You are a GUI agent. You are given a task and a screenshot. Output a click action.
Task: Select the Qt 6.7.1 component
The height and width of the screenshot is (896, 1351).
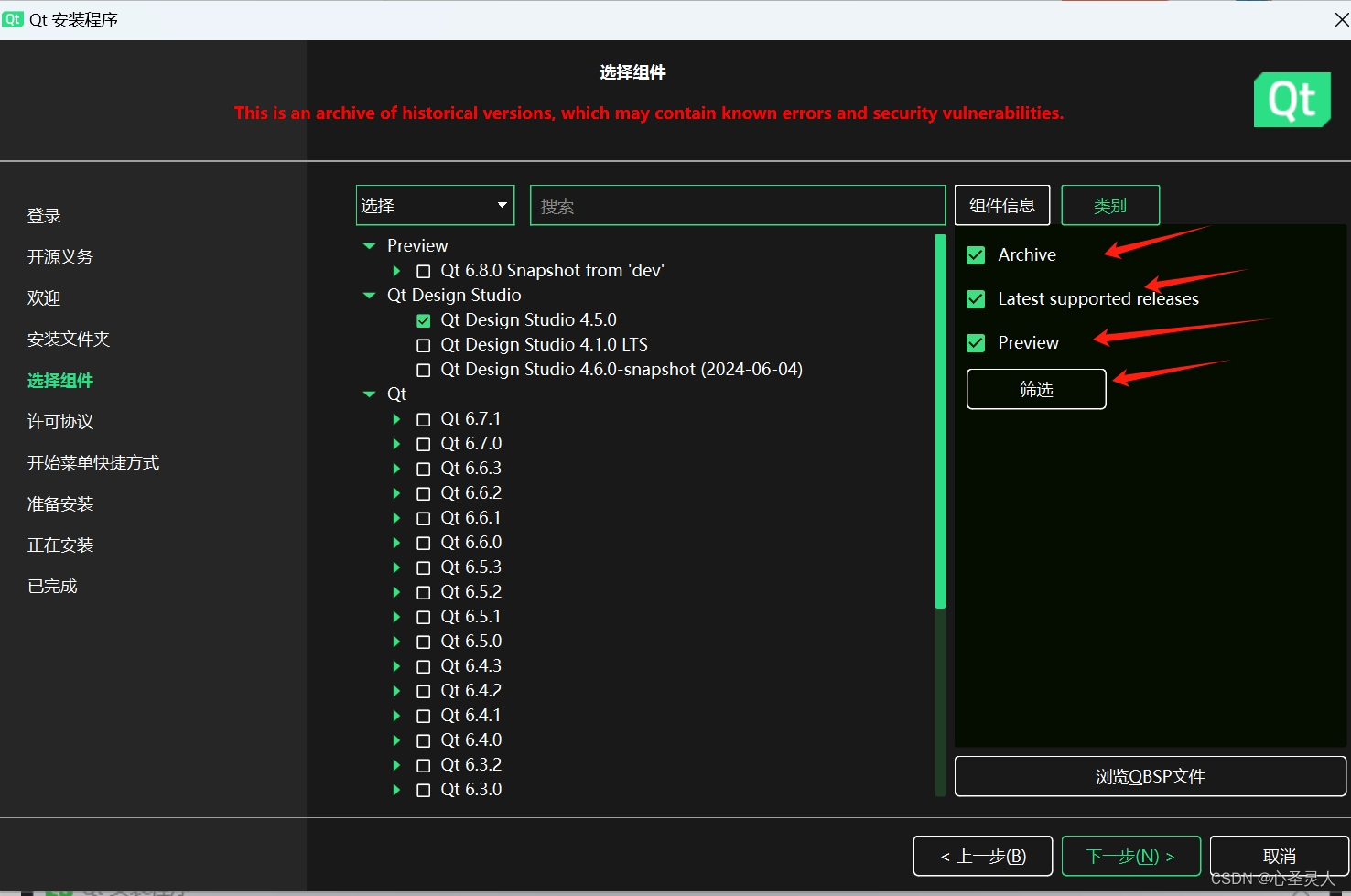(423, 418)
